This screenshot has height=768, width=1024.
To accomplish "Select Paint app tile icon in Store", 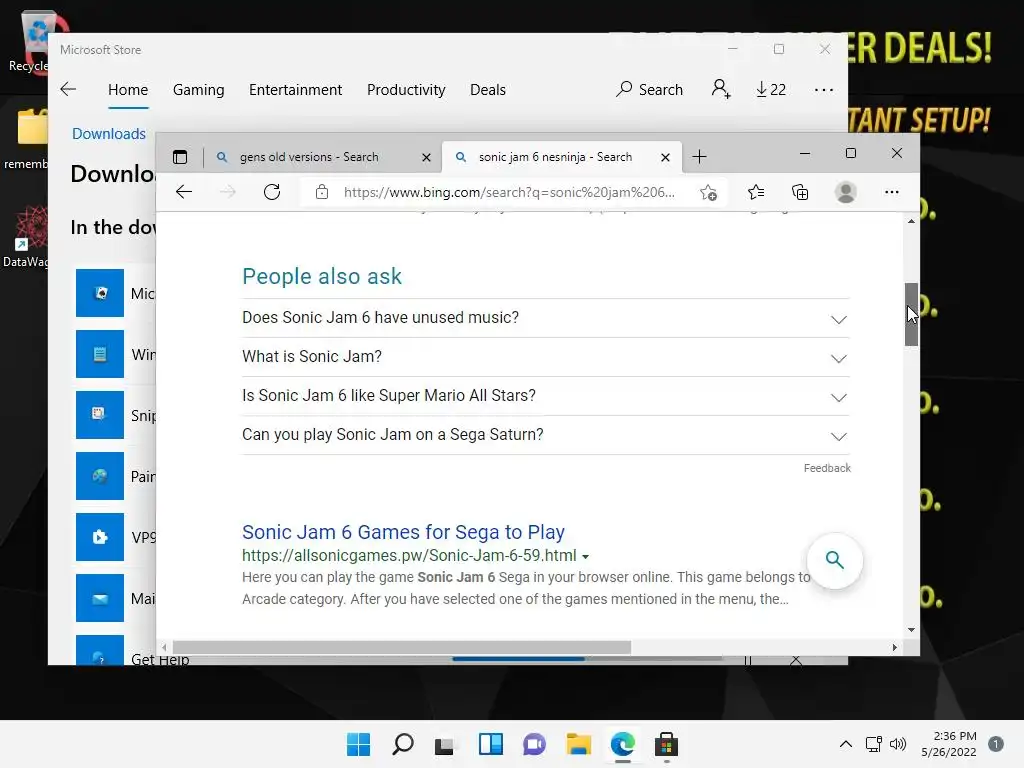I will [x=99, y=476].
